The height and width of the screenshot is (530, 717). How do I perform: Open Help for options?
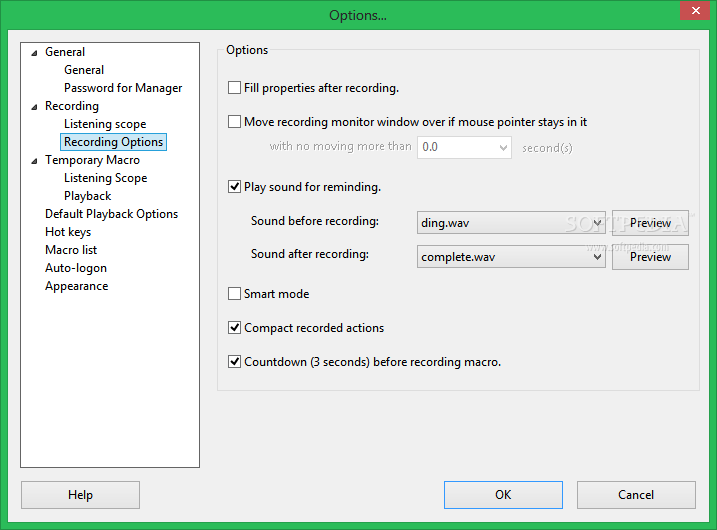pyautogui.click(x=80, y=495)
